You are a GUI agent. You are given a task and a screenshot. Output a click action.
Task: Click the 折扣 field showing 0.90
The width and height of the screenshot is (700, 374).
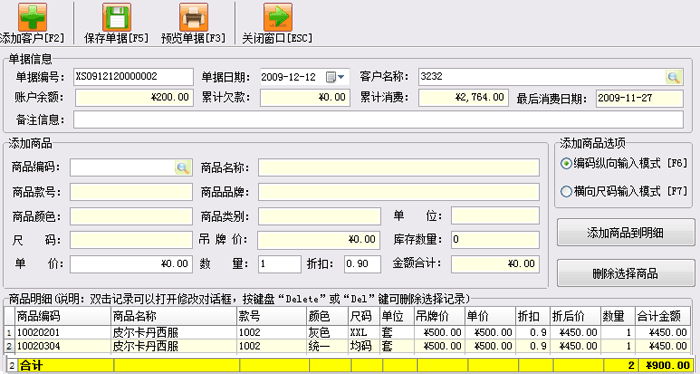pos(362,264)
